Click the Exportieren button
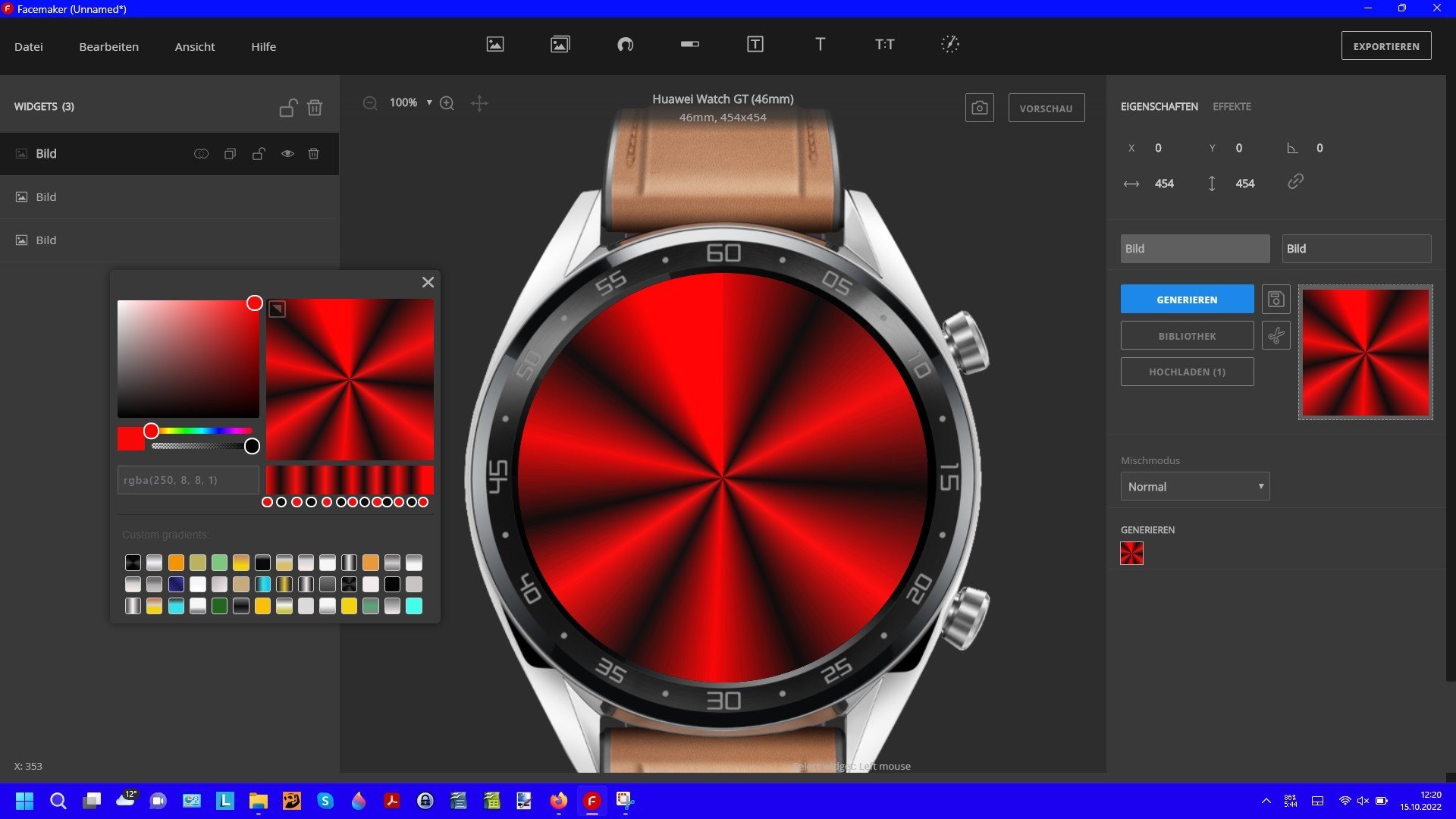Image resolution: width=1456 pixels, height=819 pixels. pos(1385,46)
